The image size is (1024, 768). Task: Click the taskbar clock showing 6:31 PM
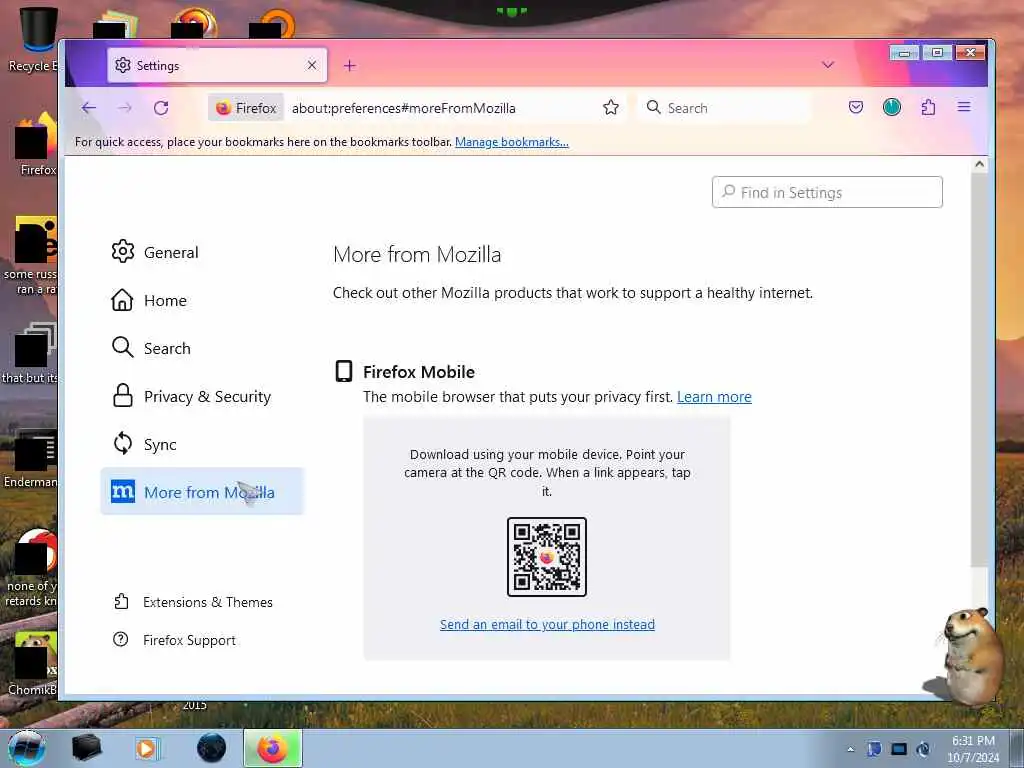[x=973, y=749]
